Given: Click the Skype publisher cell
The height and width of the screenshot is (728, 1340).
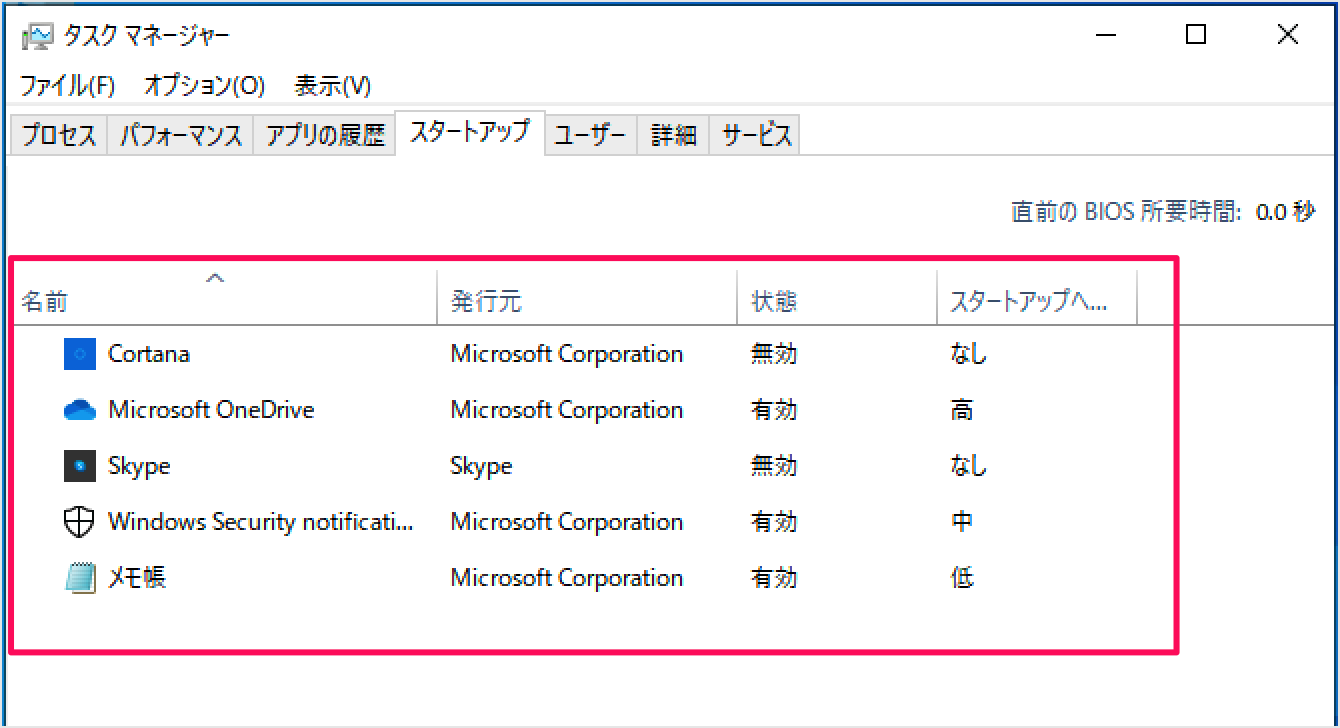Looking at the screenshot, I should (x=481, y=466).
